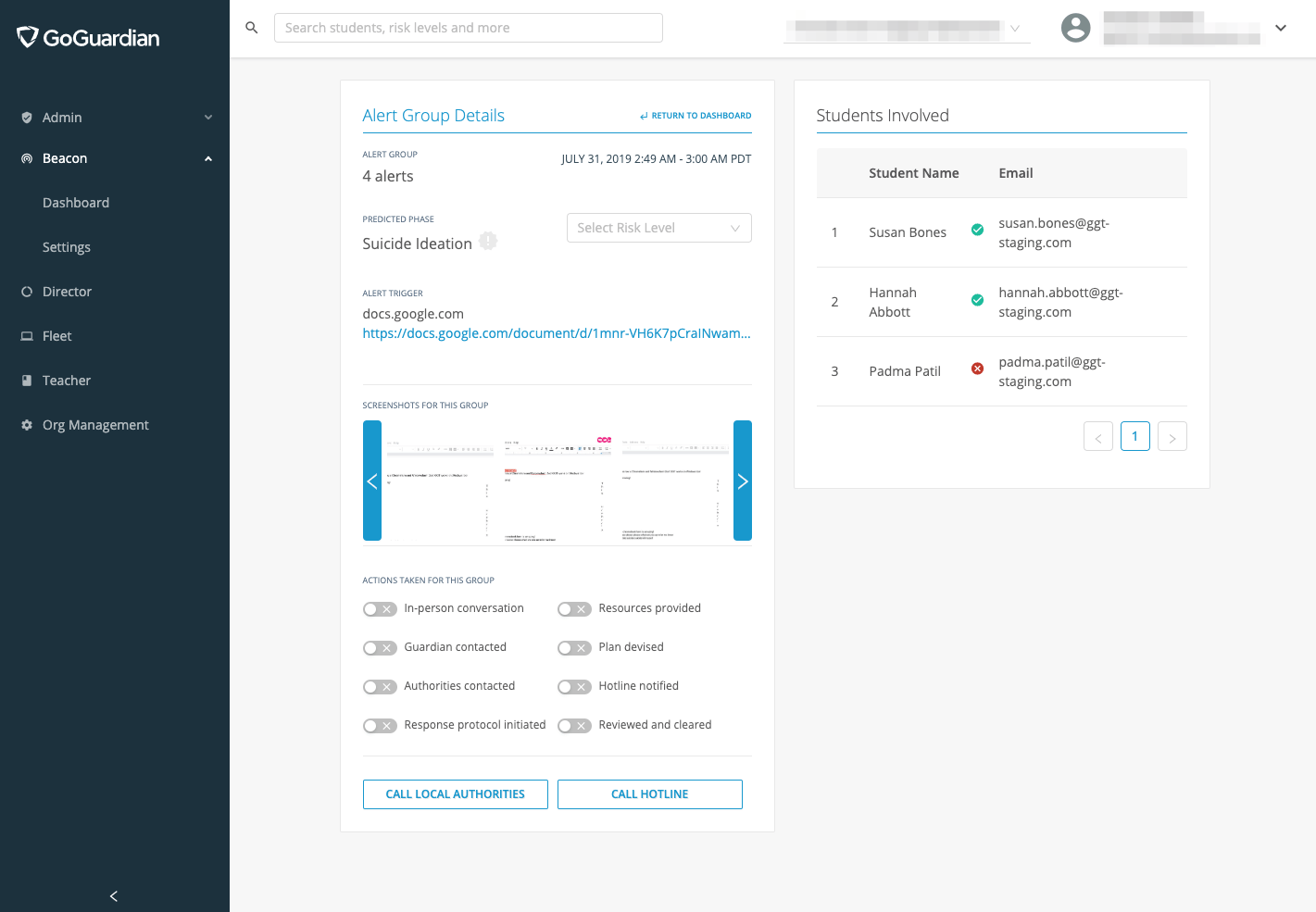Go to next page of students

click(x=1172, y=436)
